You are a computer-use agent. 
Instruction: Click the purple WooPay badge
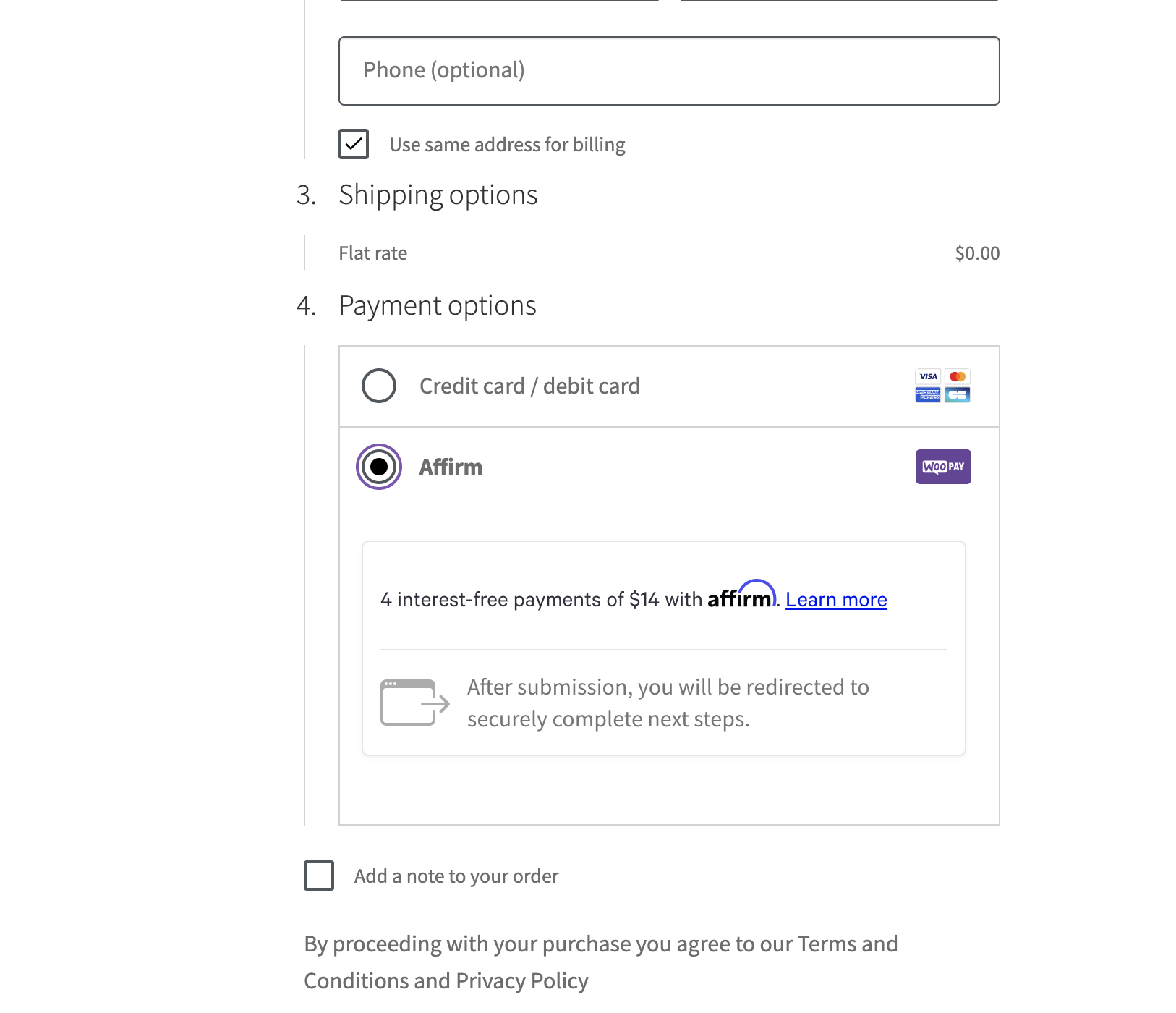click(942, 467)
